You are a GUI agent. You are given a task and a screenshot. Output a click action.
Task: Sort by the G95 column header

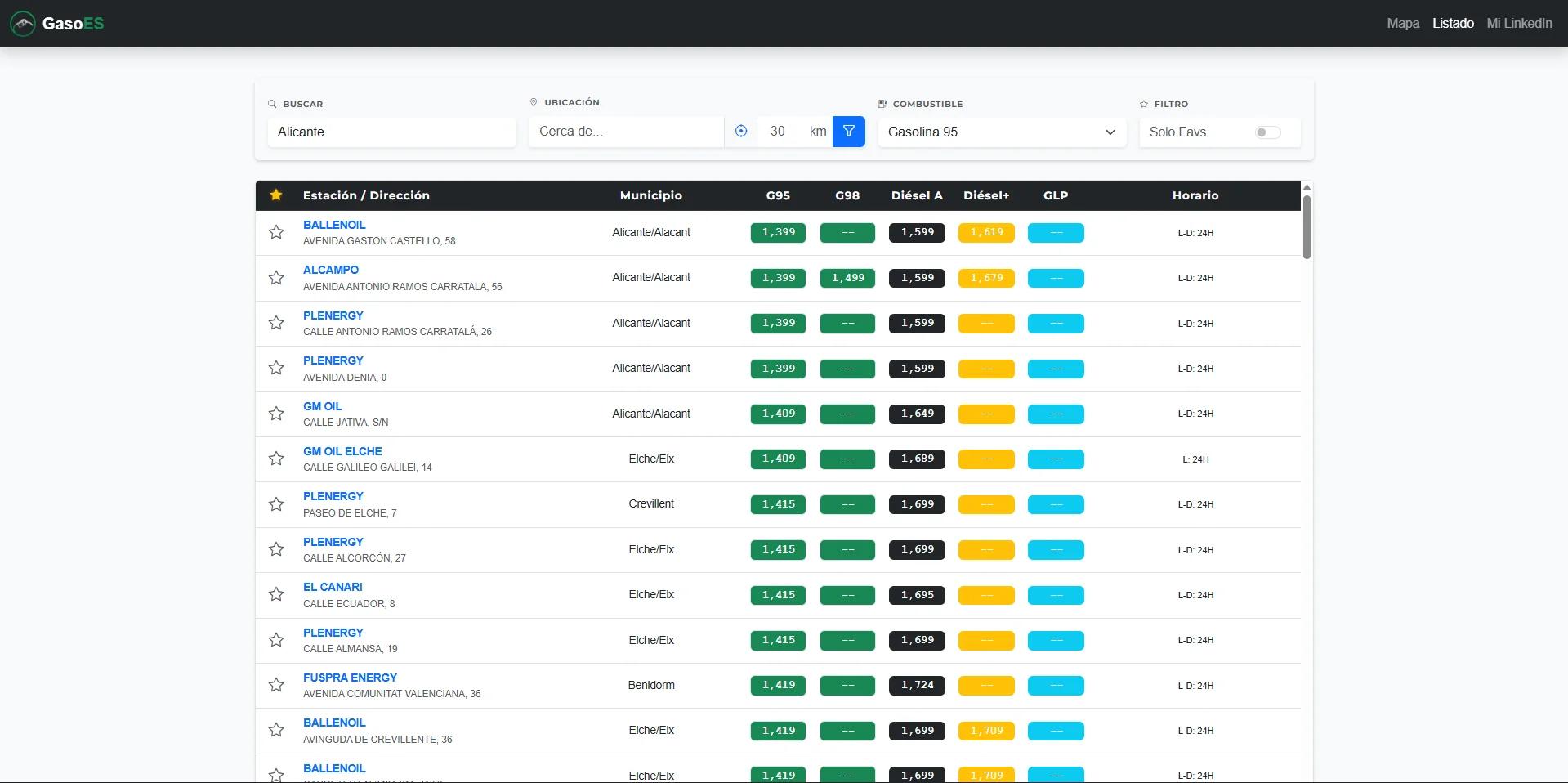click(x=778, y=195)
